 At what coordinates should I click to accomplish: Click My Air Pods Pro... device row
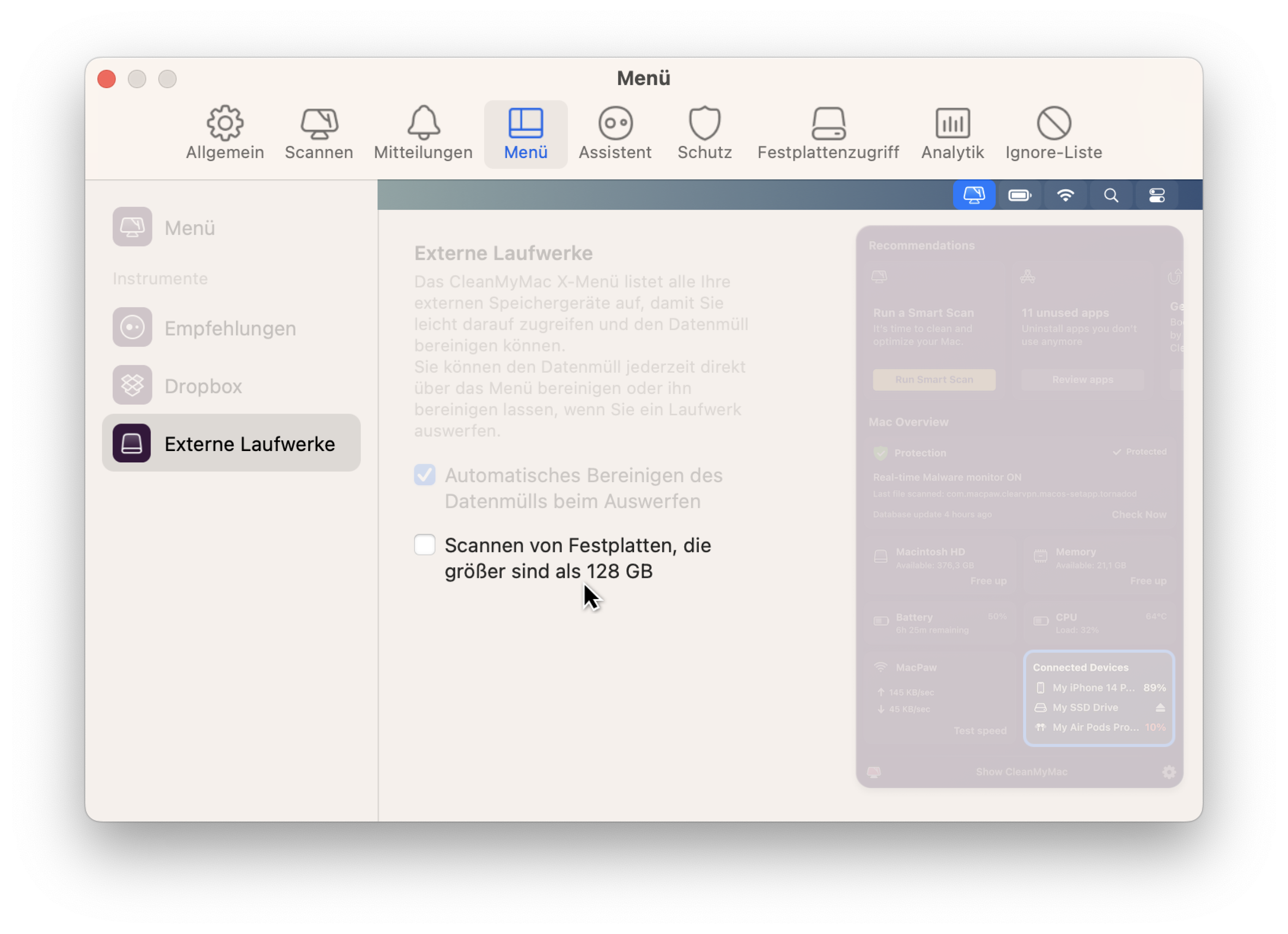point(1099,727)
